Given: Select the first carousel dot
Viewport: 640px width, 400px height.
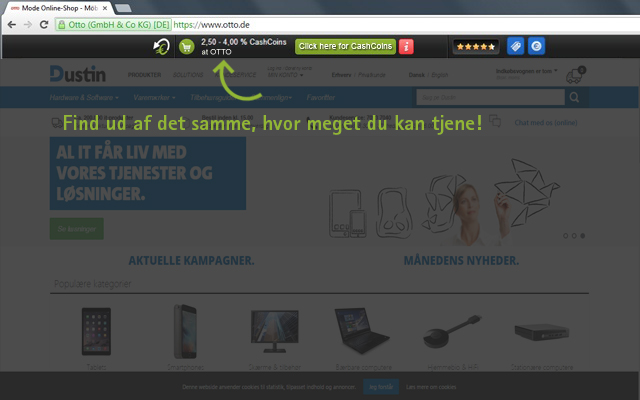Looking at the screenshot, I should pos(565,236).
